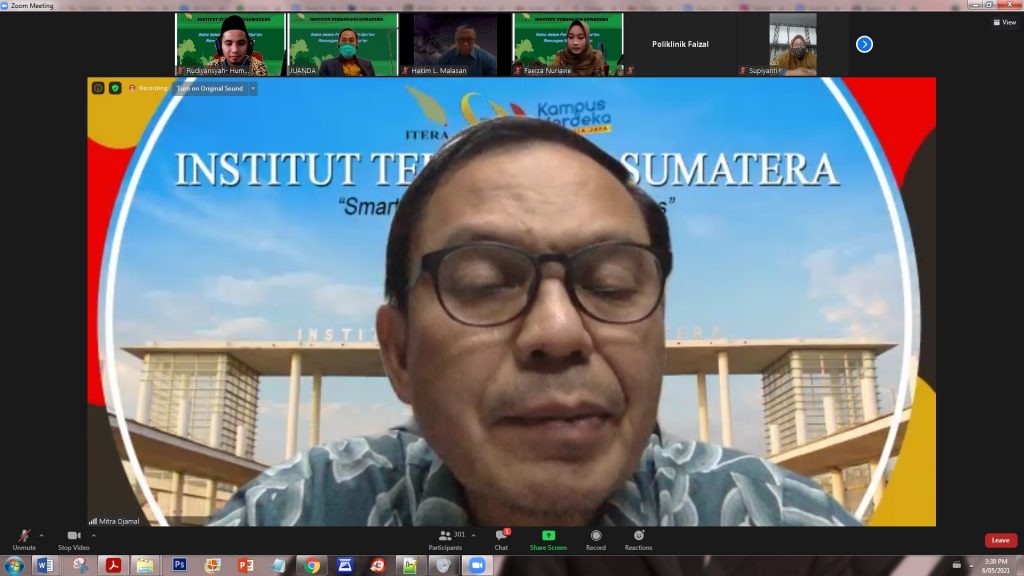Open PowerPoint from taskbar
The height and width of the screenshot is (576, 1024).
point(246,565)
